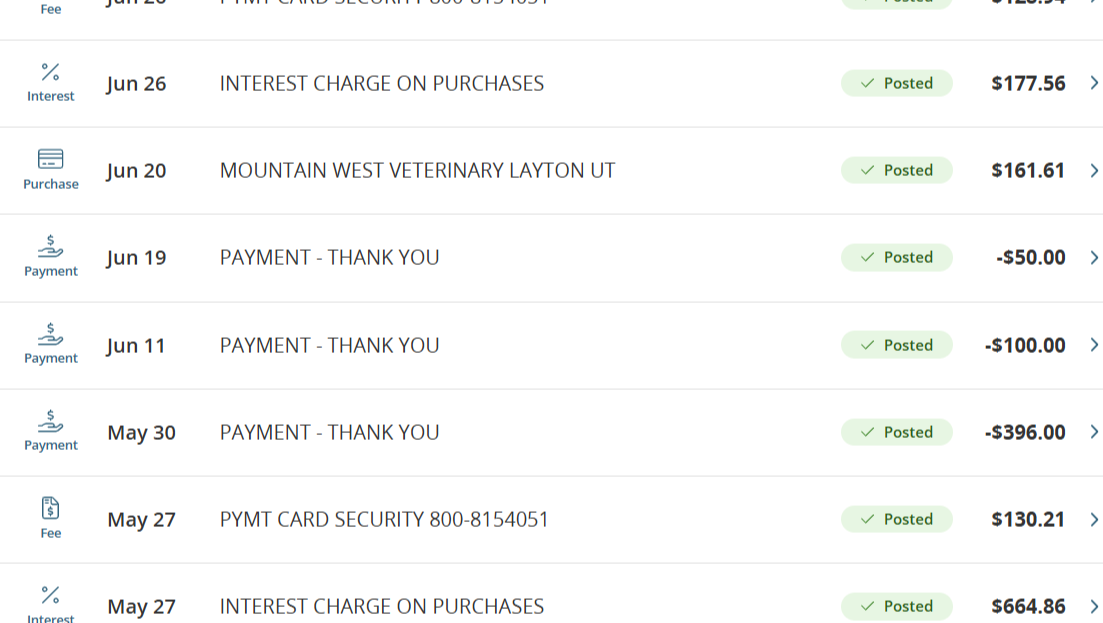Open MOUNTAIN WEST VETERINARY LAYTON UT transaction
This screenshot has height=623, width=1103.
click(x=417, y=171)
